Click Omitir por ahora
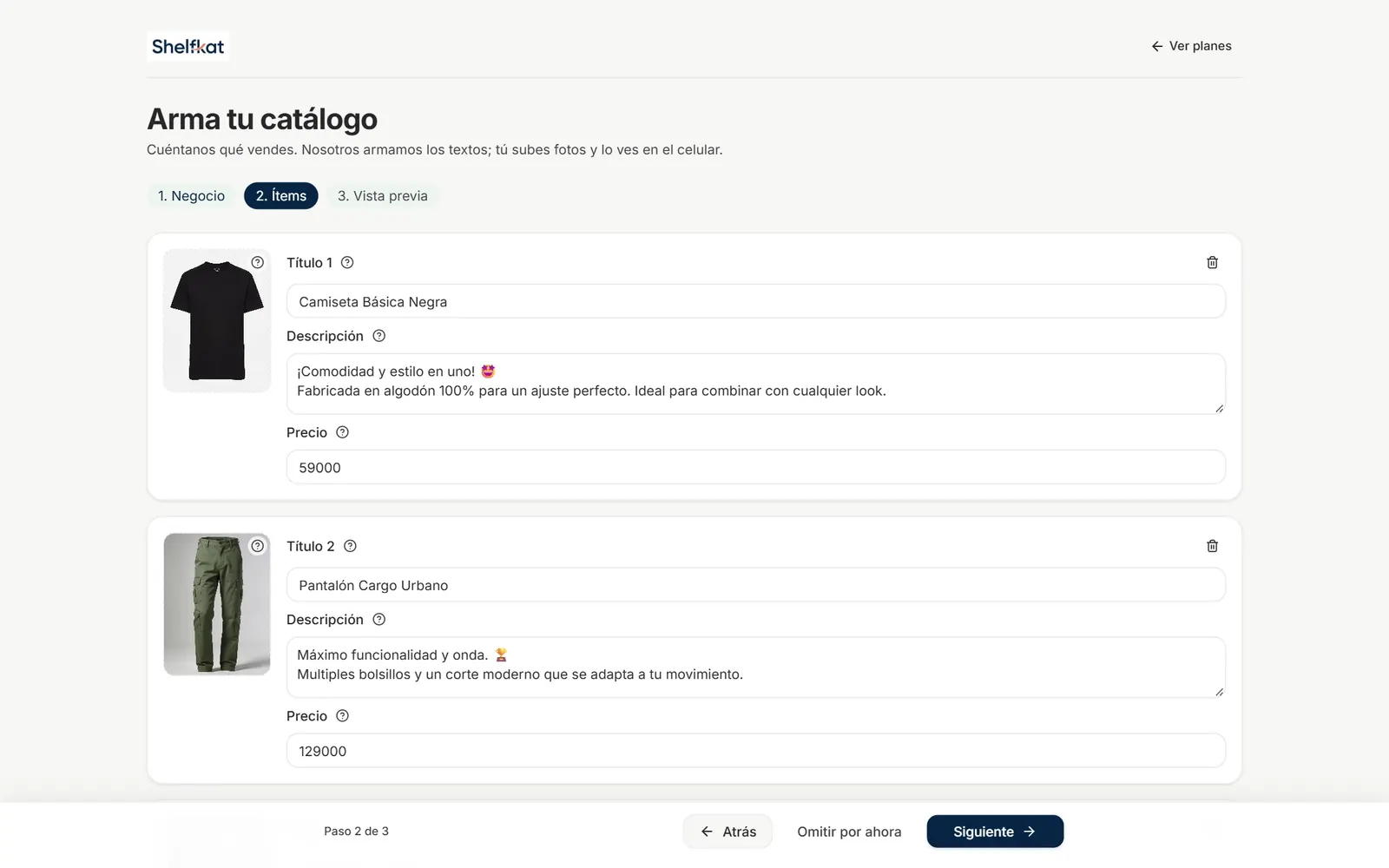Viewport: 1389px width, 868px height. click(849, 832)
